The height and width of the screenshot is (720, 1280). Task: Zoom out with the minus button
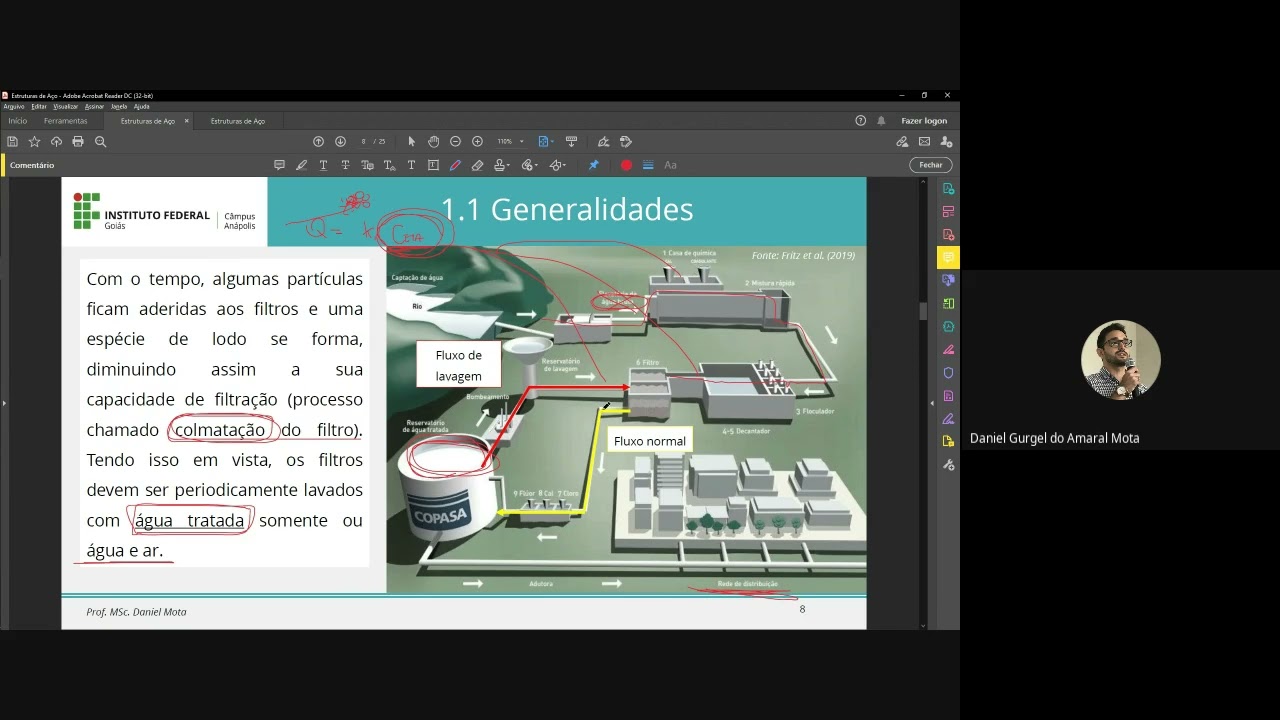[x=455, y=142]
